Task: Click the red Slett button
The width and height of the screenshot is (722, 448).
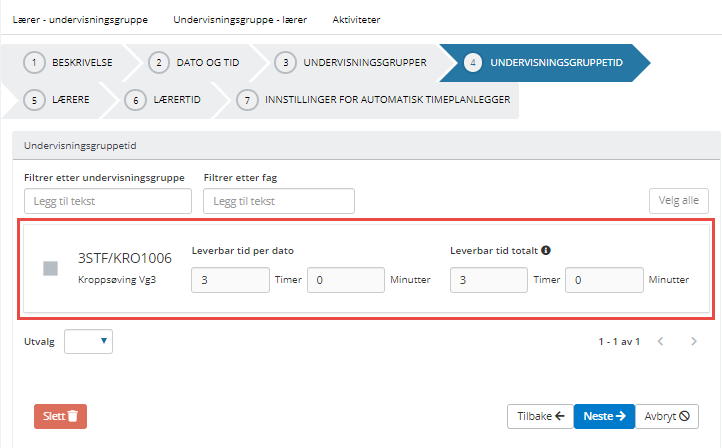Action: [x=60, y=416]
